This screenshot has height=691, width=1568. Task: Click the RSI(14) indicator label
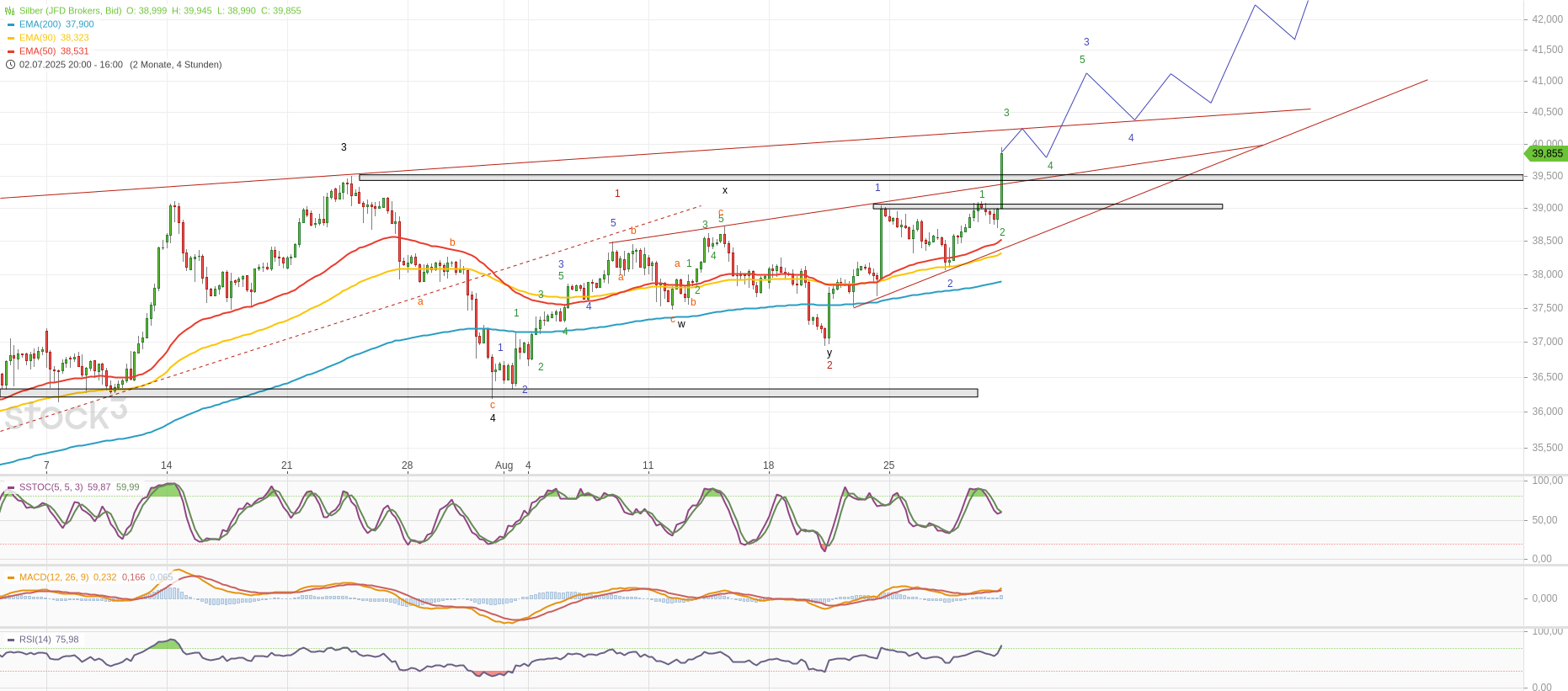point(35,640)
